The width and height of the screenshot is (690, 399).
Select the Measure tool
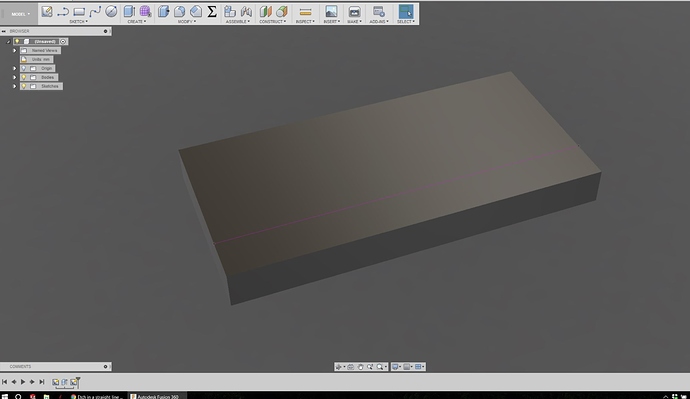pyautogui.click(x=305, y=12)
